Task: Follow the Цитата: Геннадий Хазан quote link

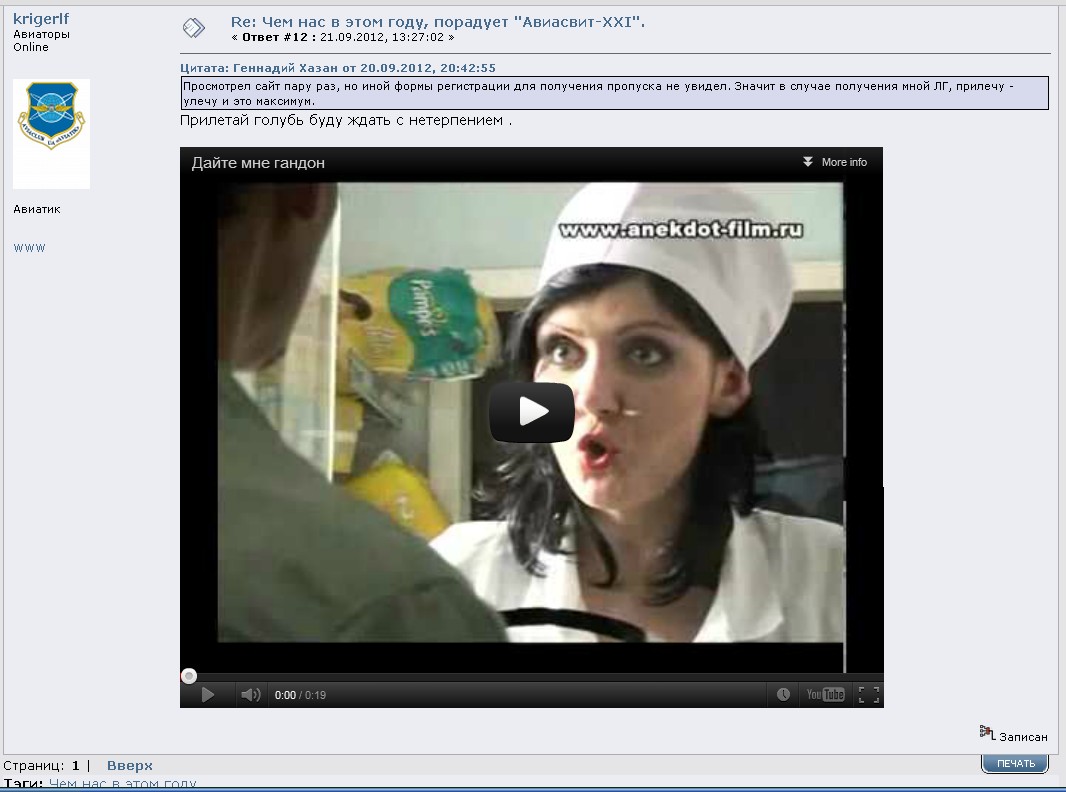Action: 338,68
